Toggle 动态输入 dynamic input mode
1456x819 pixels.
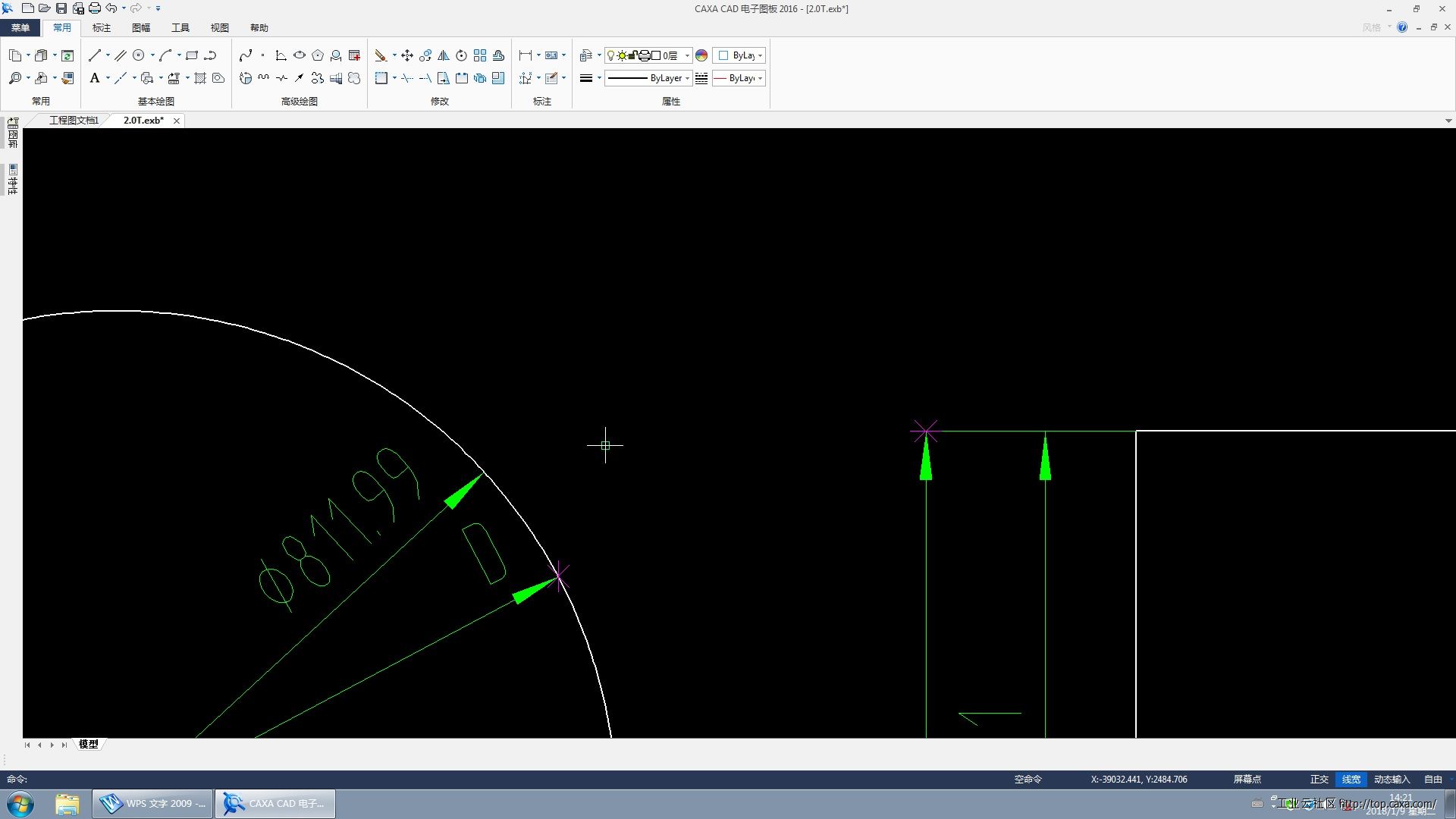1392,779
